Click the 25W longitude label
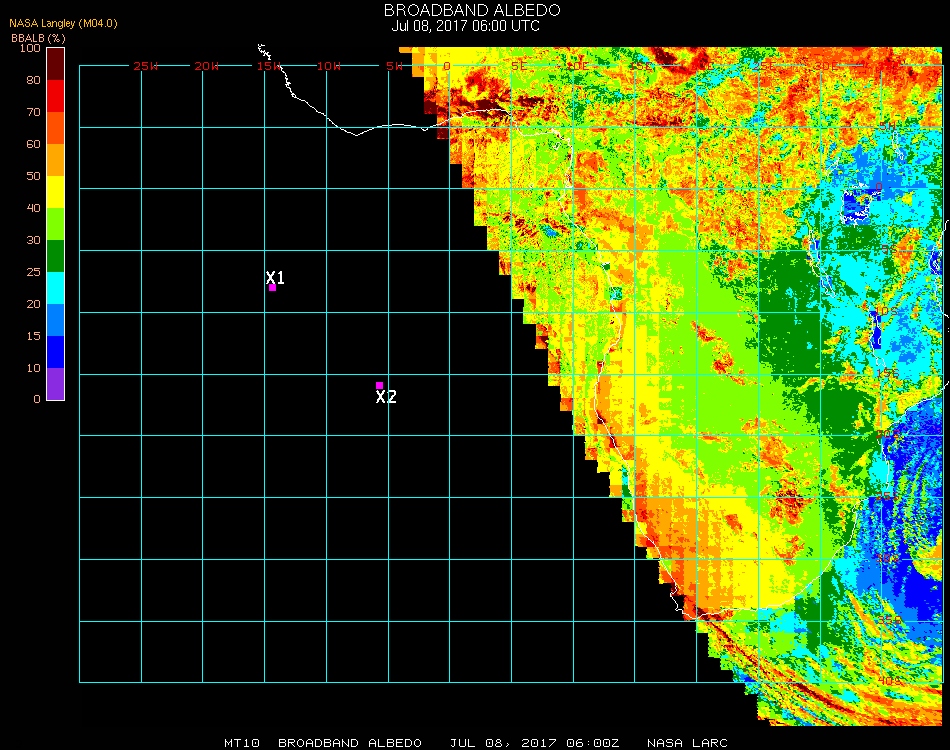This screenshot has height=750, width=950. (146, 66)
